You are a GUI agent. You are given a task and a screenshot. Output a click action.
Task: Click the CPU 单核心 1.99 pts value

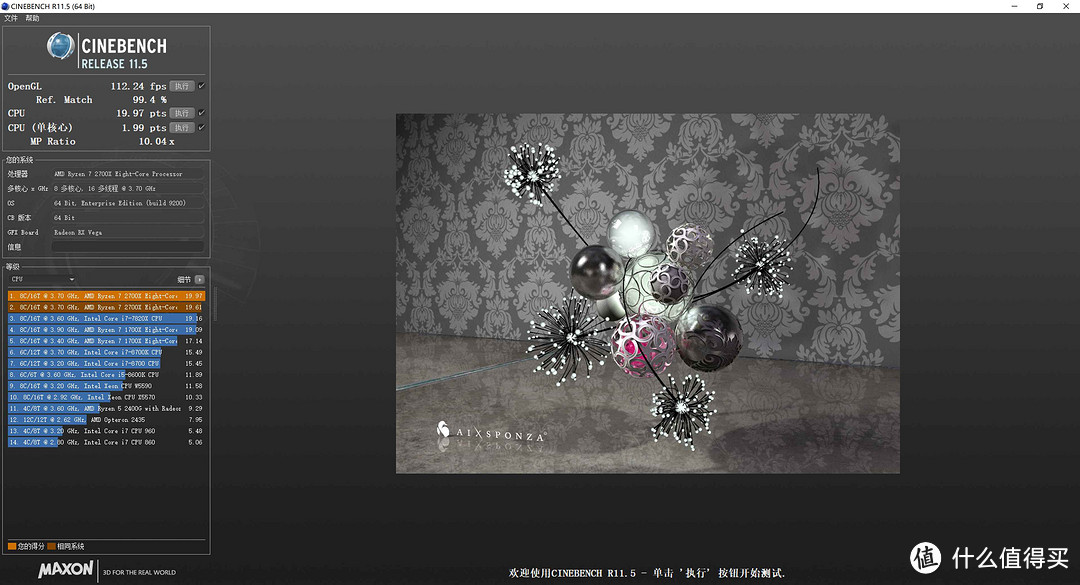tap(144, 127)
